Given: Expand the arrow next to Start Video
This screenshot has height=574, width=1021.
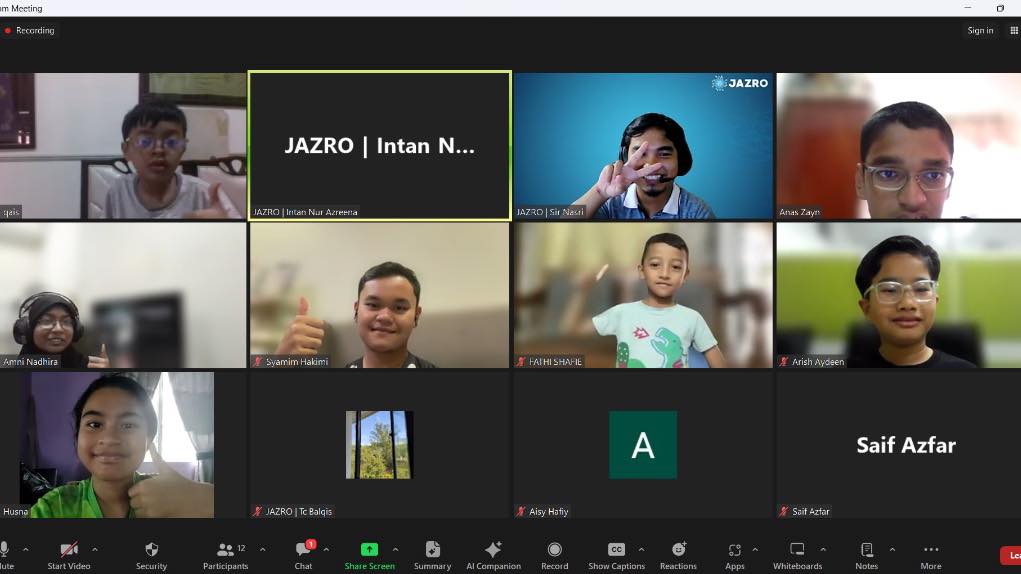Looking at the screenshot, I should [x=95, y=549].
